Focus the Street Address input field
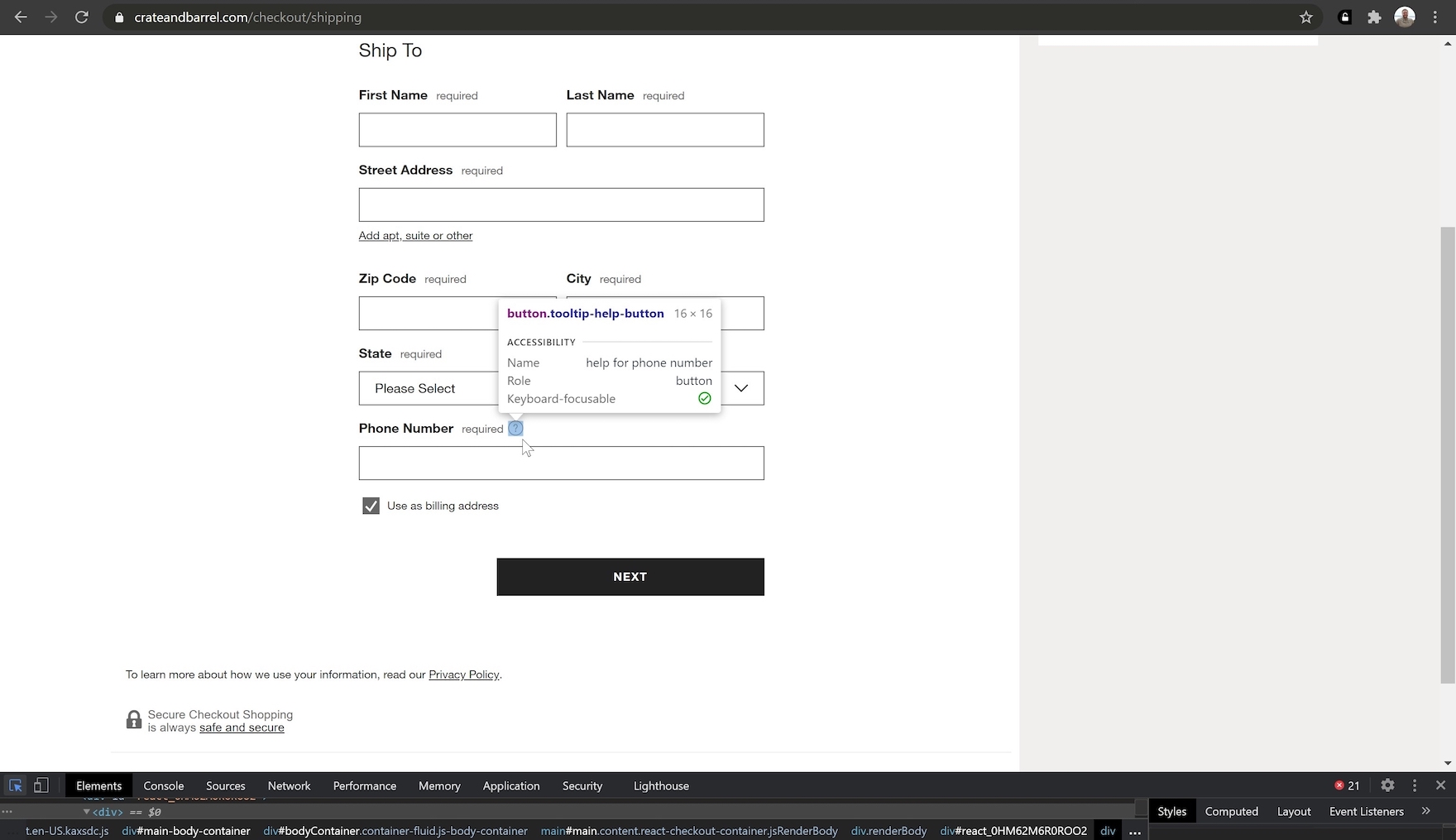 pyautogui.click(x=561, y=204)
